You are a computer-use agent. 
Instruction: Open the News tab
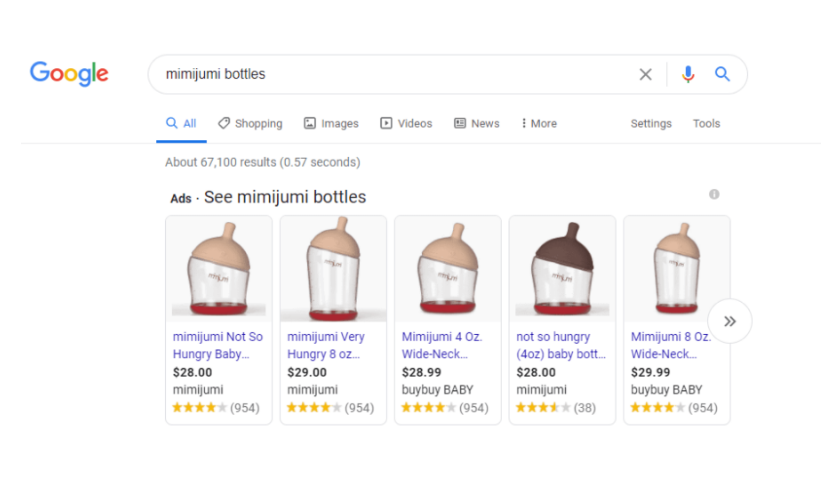pyautogui.click(x=477, y=124)
